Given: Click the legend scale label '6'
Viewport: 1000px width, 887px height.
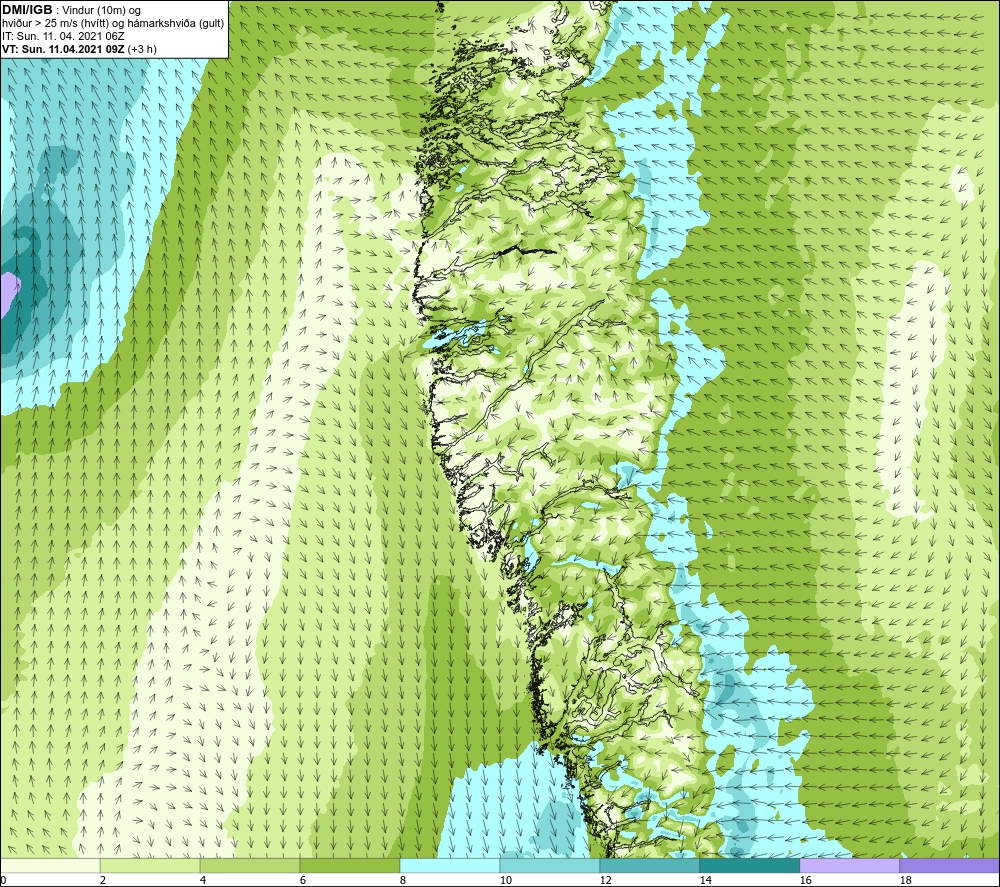Looking at the screenshot, I should (302, 880).
